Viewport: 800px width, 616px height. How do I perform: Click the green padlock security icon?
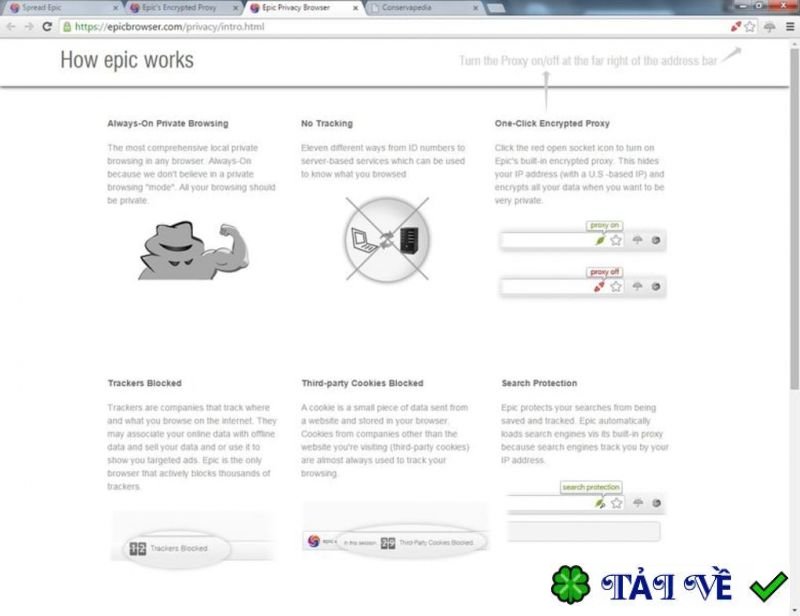click(x=67, y=27)
